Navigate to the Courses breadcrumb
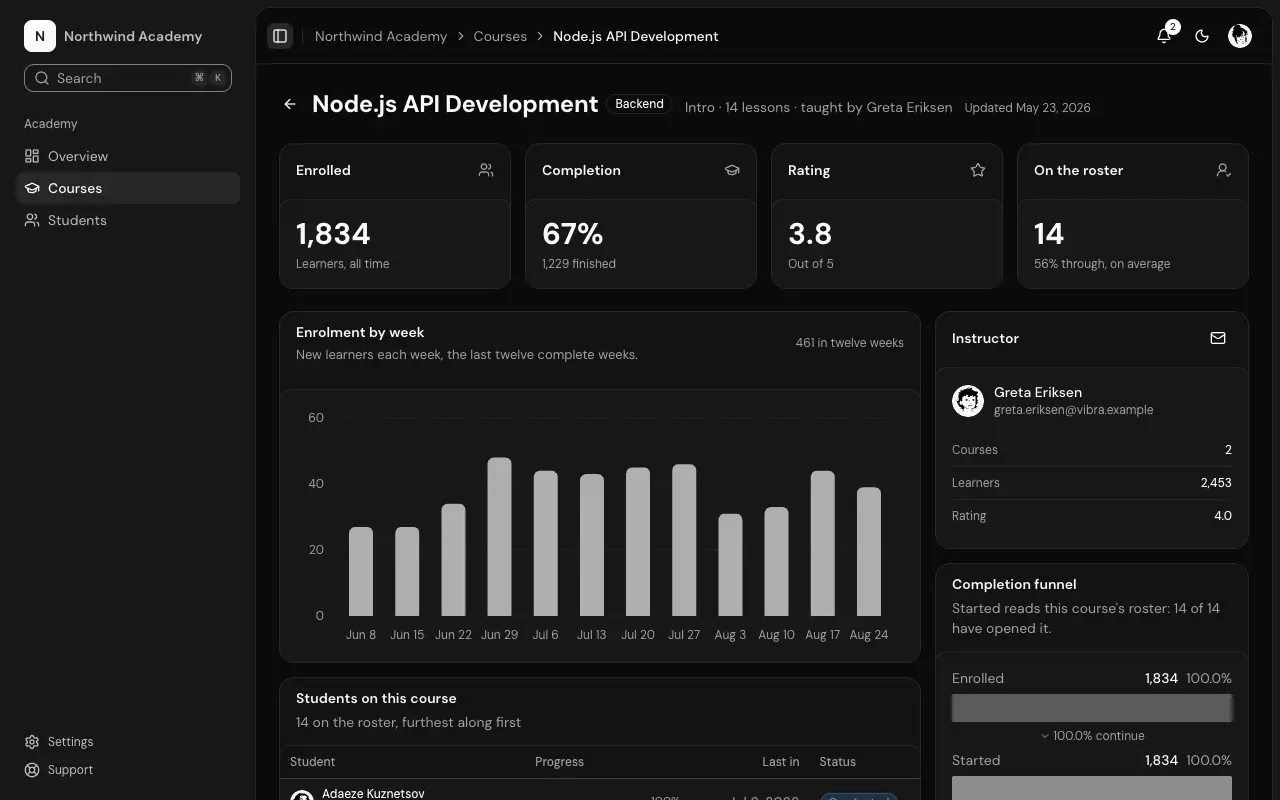This screenshot has height=800, width=1280. 500,36
